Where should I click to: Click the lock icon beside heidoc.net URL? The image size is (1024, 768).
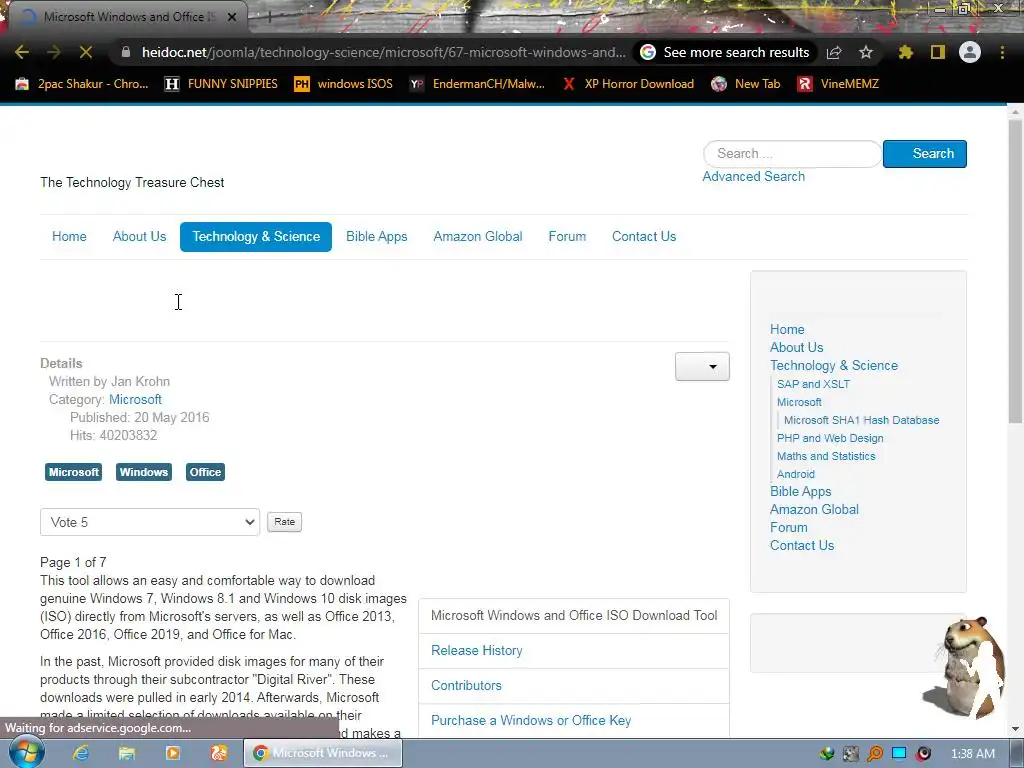coord(127,52)
